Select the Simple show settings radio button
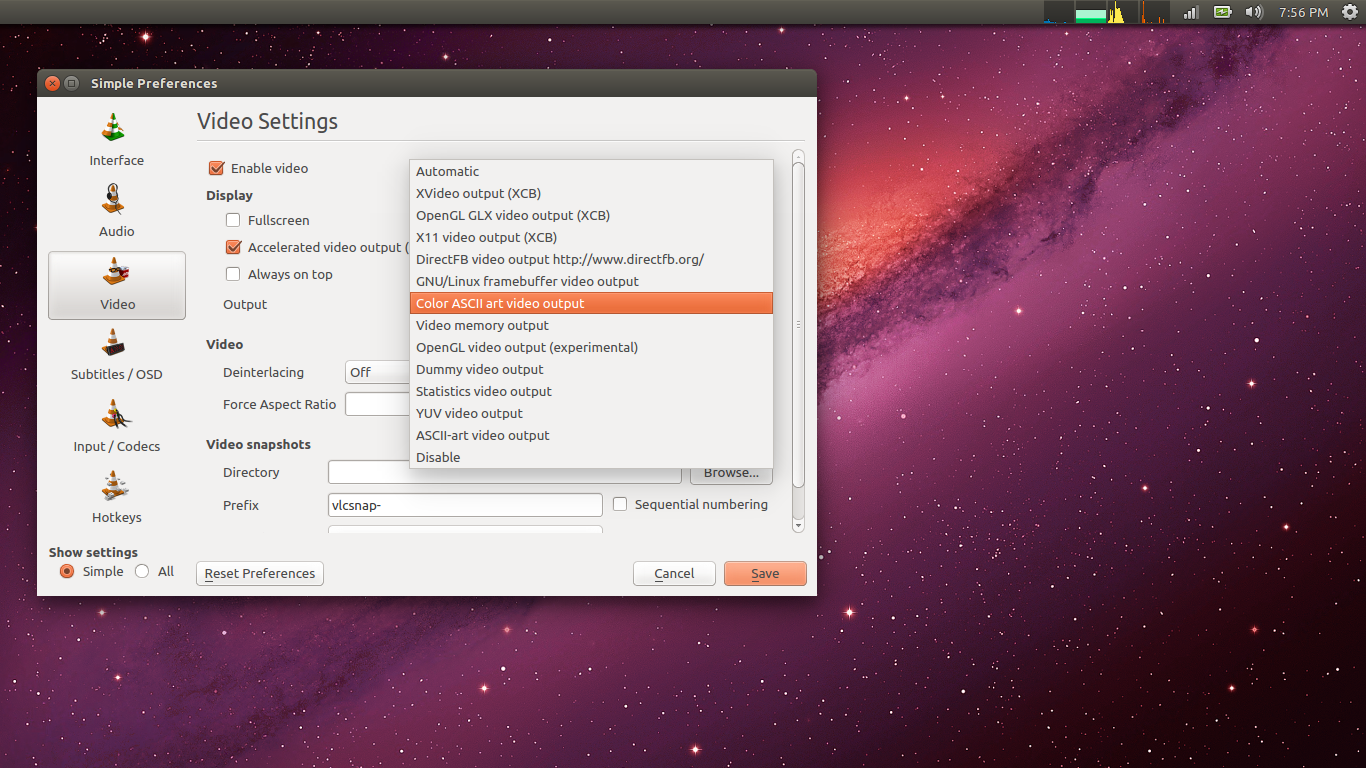1366x768 pixels. click(x=67, y=571)
